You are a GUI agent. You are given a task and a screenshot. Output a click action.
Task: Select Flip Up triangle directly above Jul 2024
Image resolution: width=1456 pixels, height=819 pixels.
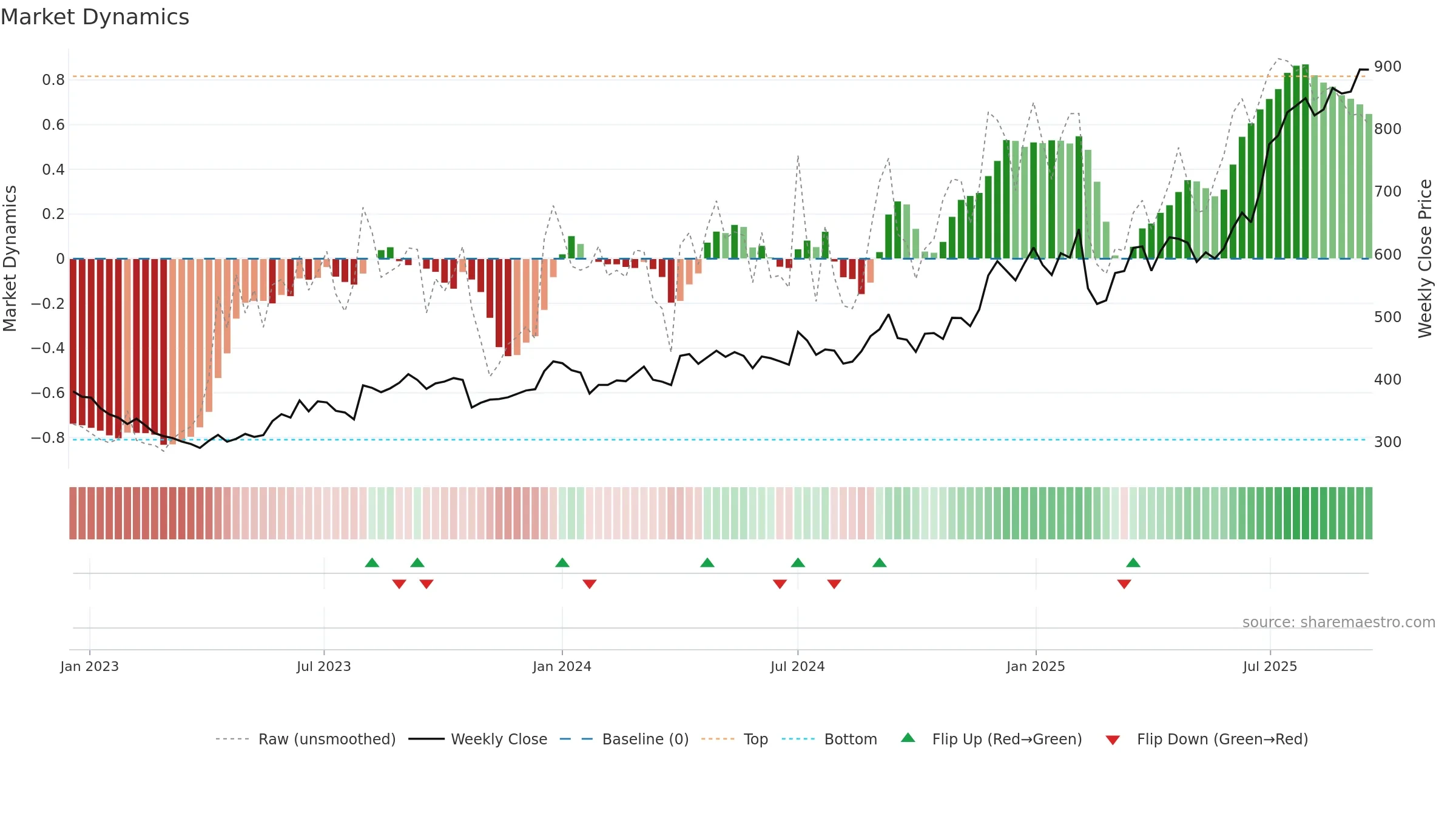point(798,562)
